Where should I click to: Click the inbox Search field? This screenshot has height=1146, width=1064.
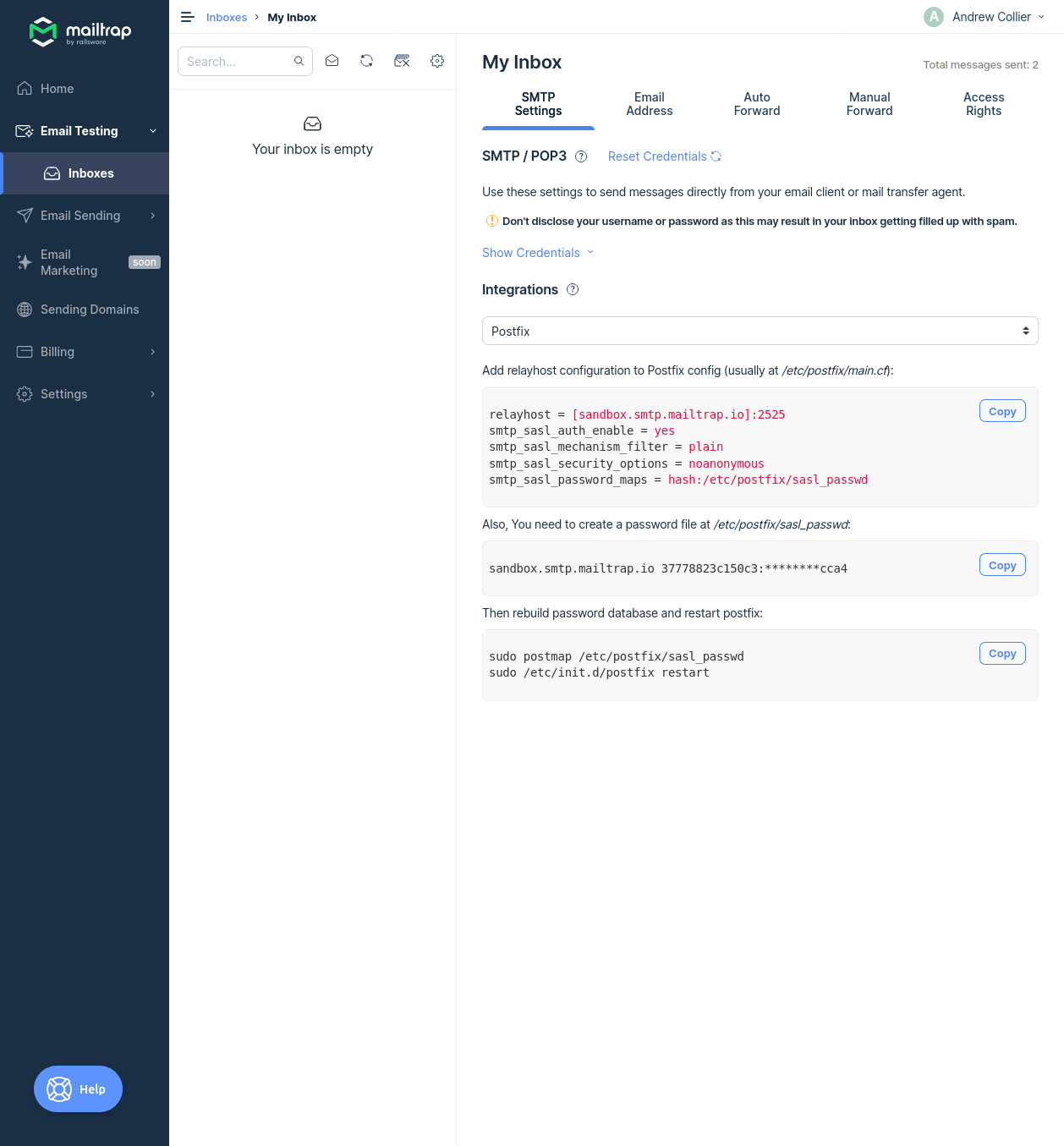[237, 62]
